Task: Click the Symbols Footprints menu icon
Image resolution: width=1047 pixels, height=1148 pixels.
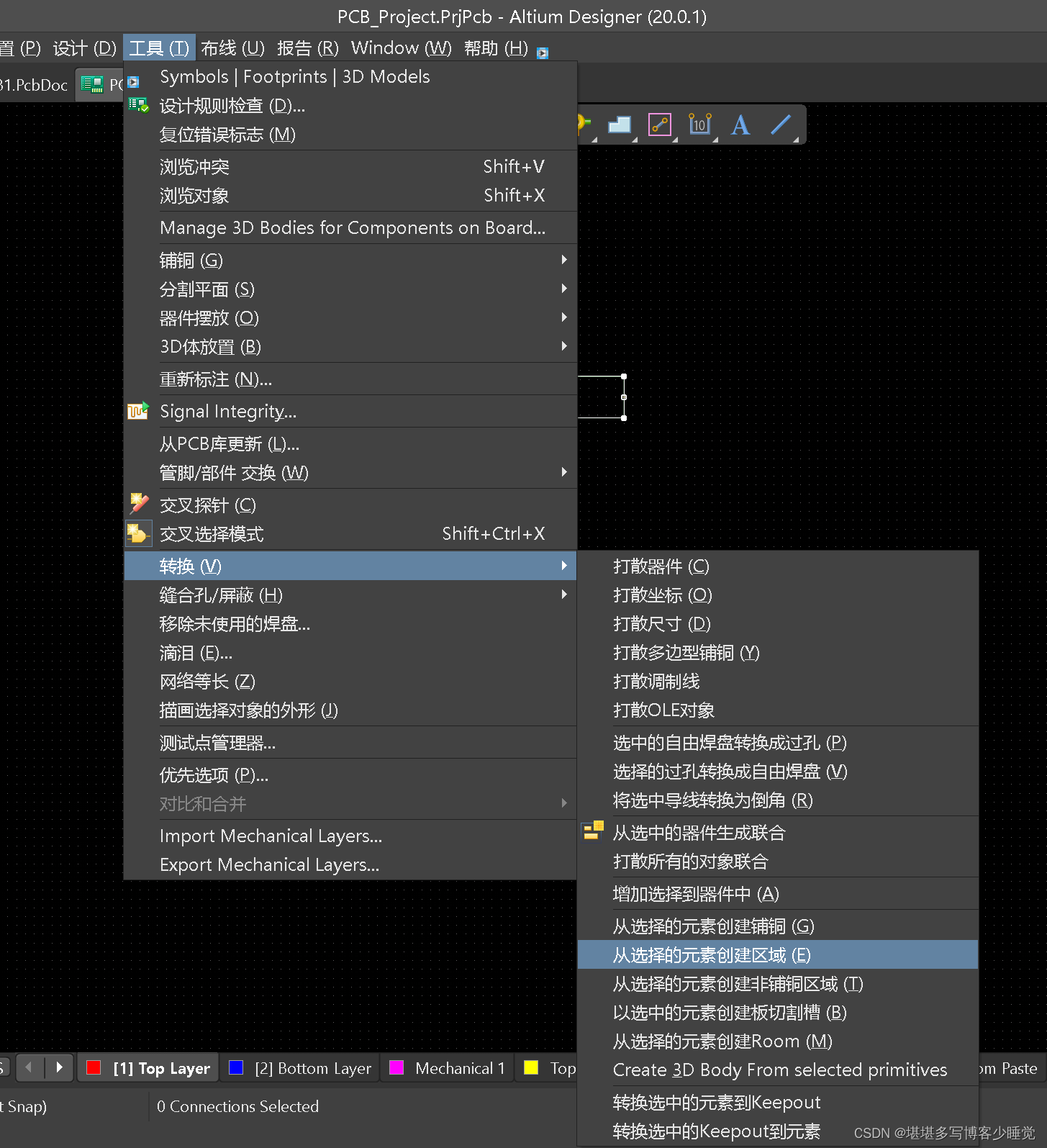Action: pos(133,82)
